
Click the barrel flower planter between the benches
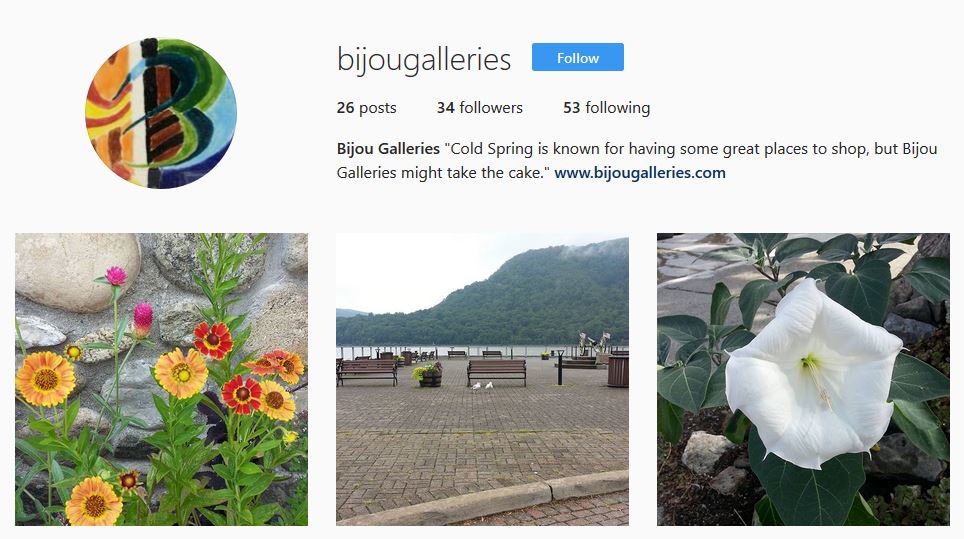click(429, 375)
